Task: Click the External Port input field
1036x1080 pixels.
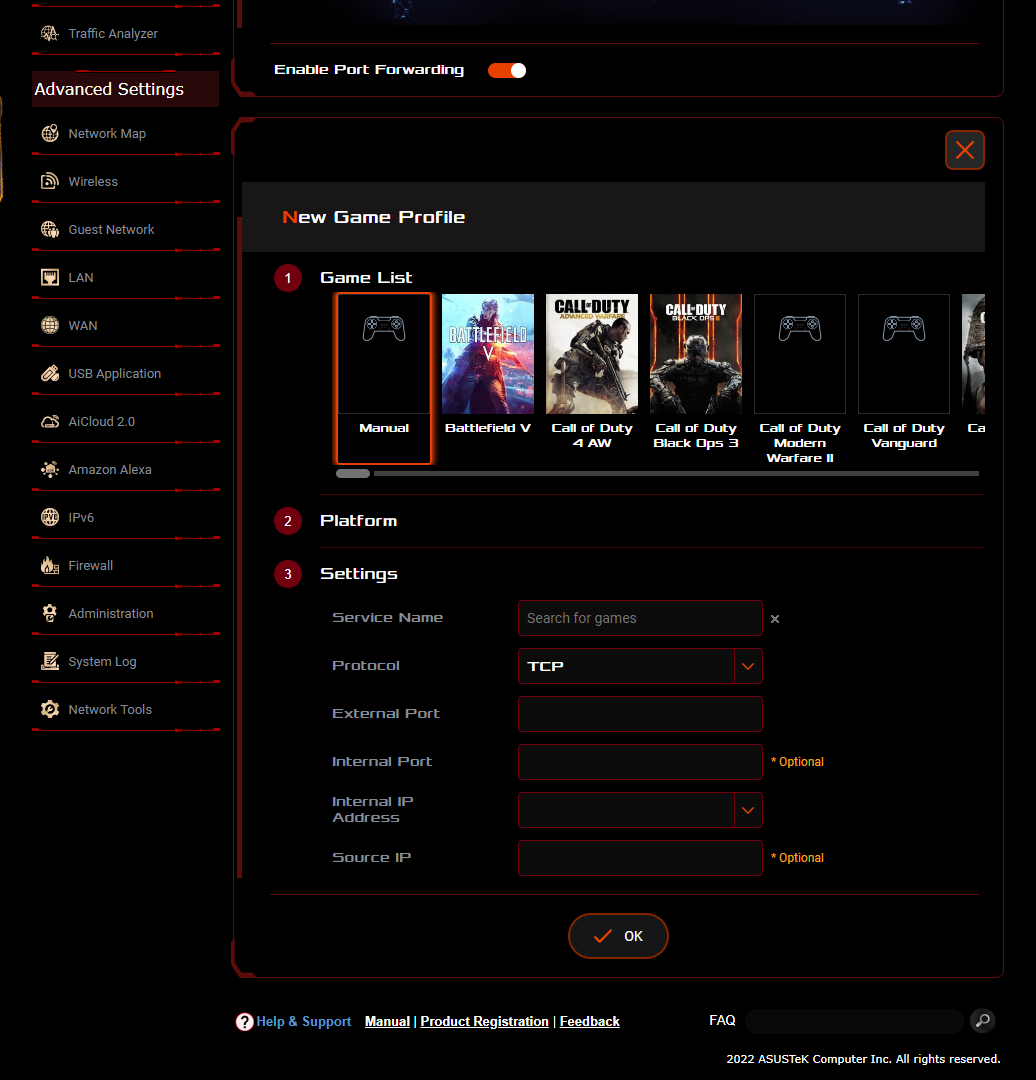Action: click(x=640, y=714)
